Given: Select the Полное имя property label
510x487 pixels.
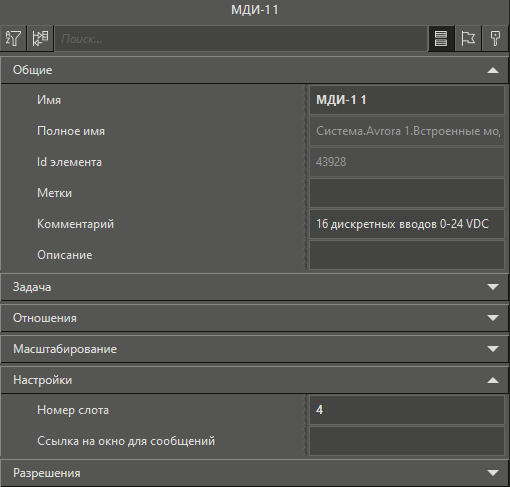Looking at the screenshot, I should point(71,131).
